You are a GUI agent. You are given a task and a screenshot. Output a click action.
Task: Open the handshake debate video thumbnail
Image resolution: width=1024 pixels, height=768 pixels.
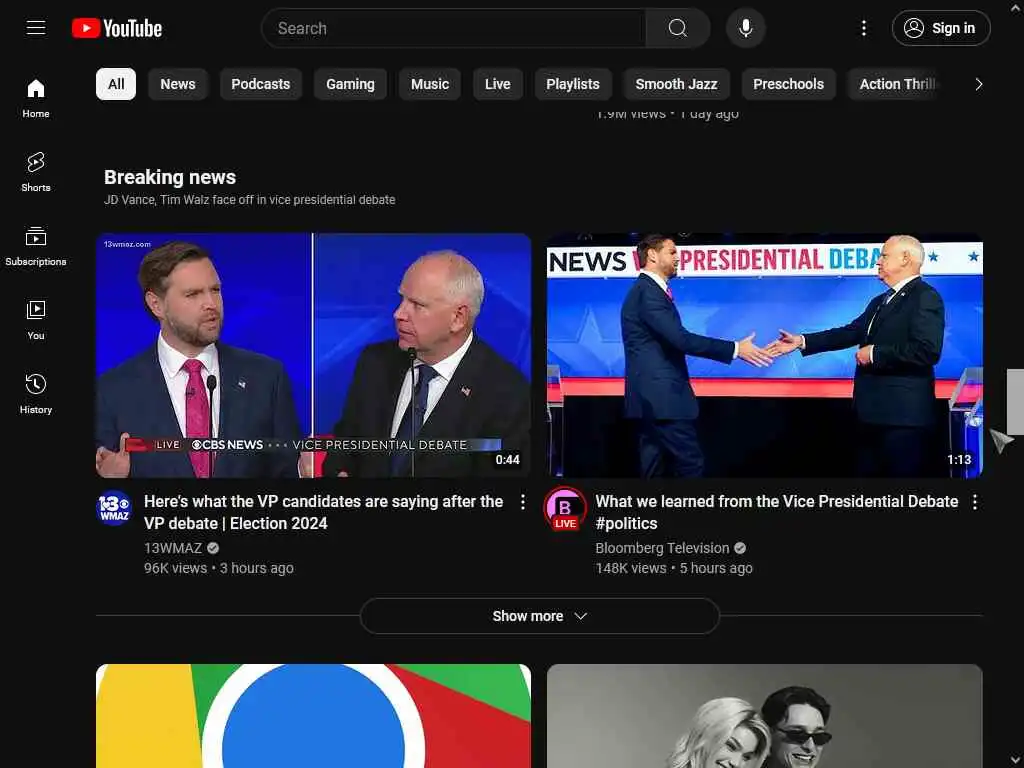pyautogui.click(x=765, y=355)
